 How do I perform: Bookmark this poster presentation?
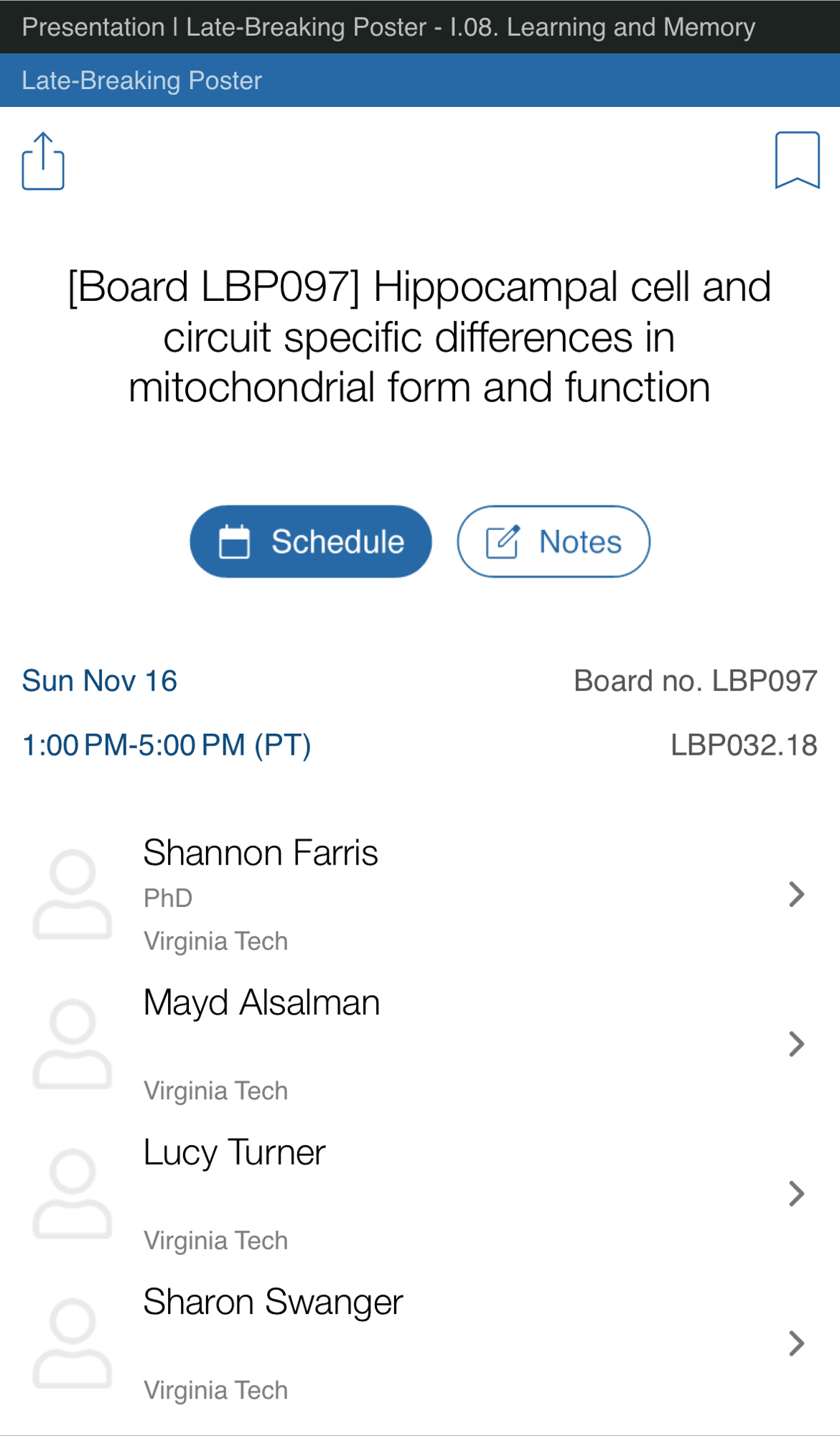pos(797,160)
